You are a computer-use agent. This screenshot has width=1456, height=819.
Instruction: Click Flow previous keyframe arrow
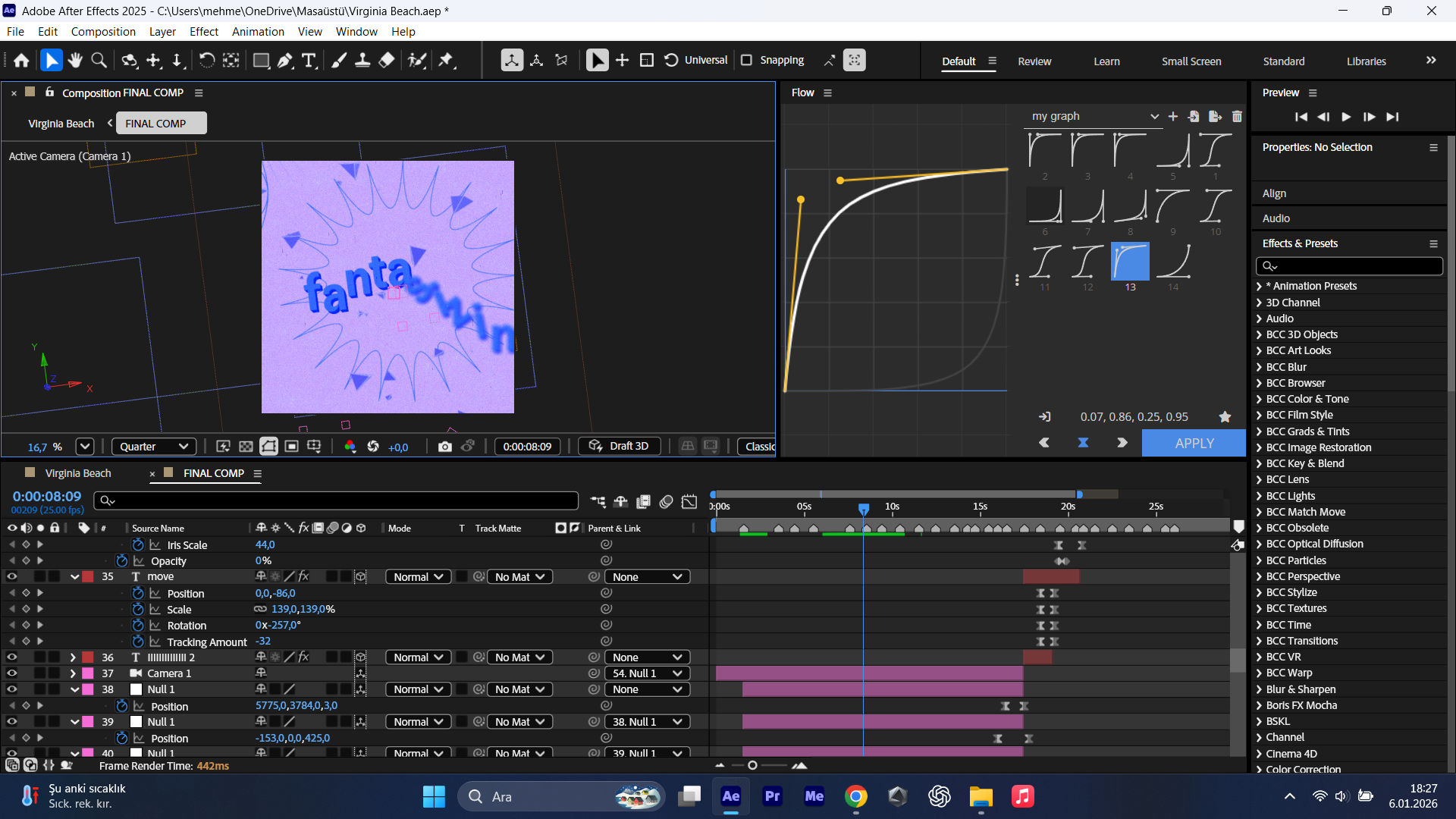tap(1044, 443)
